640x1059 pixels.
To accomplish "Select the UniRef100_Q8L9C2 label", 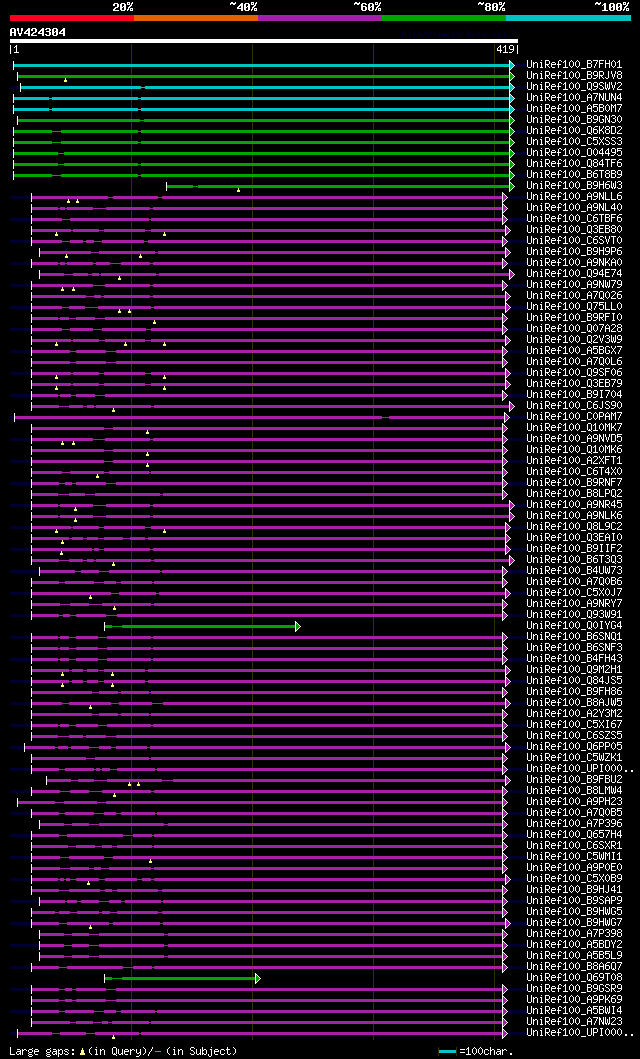I will pos(575,526).
